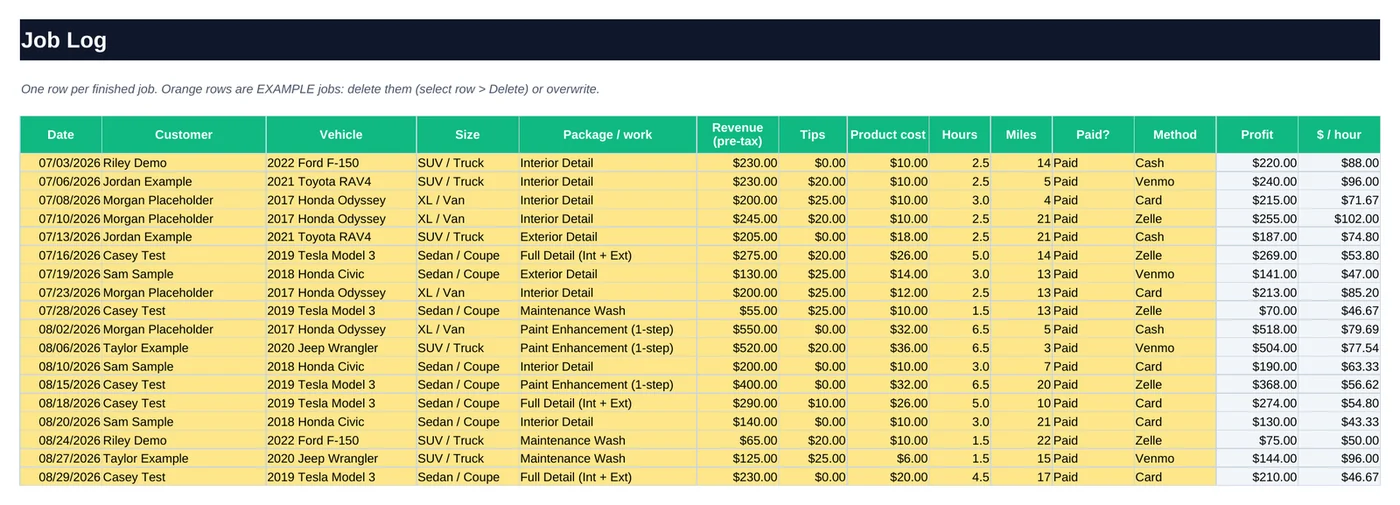The height and width of the screenshot is (505, 1400).
Task: Select the Paid? column header
Action: [1093, 135]
